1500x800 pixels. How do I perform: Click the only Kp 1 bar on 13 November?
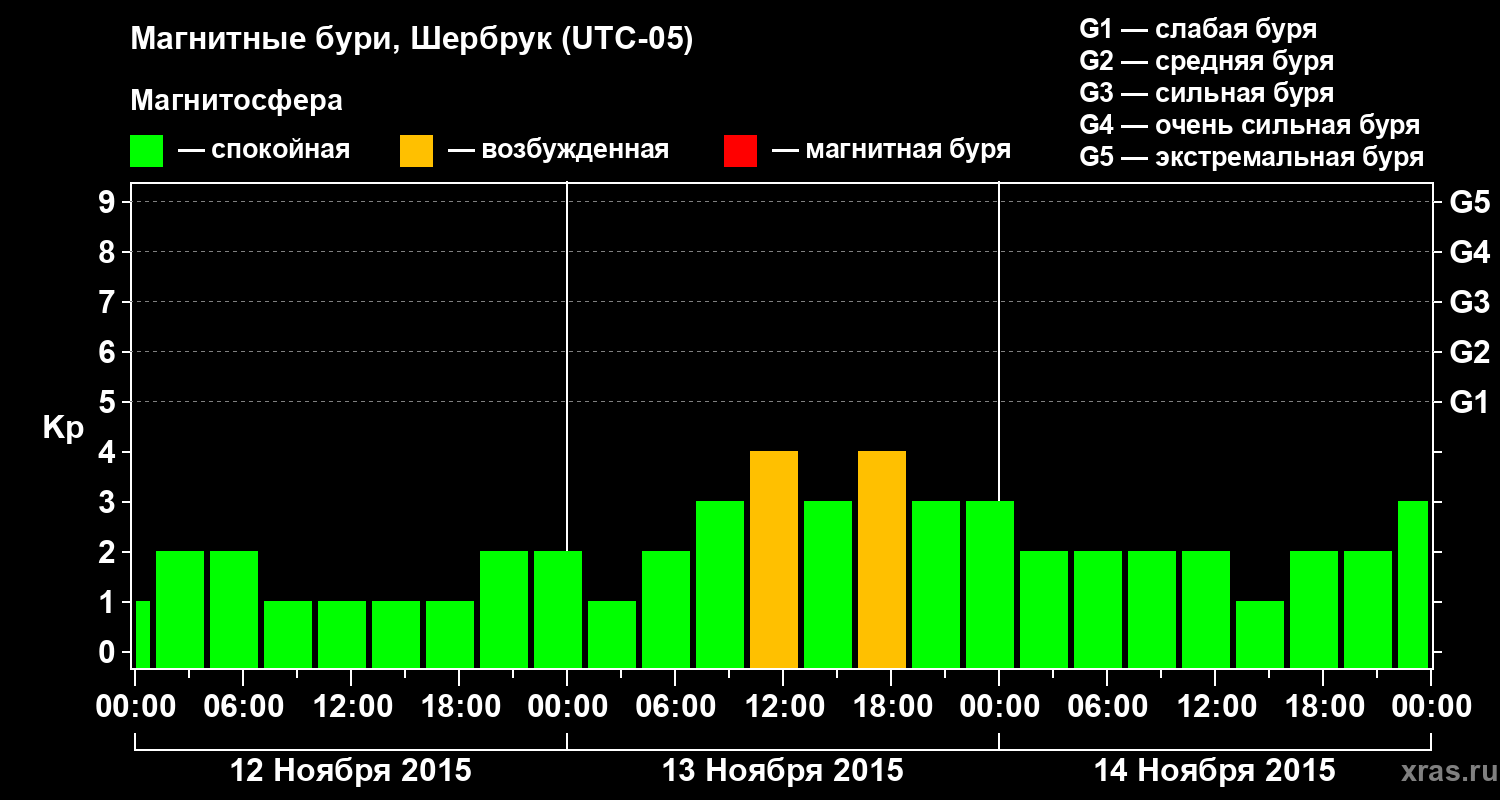(612, 635)
